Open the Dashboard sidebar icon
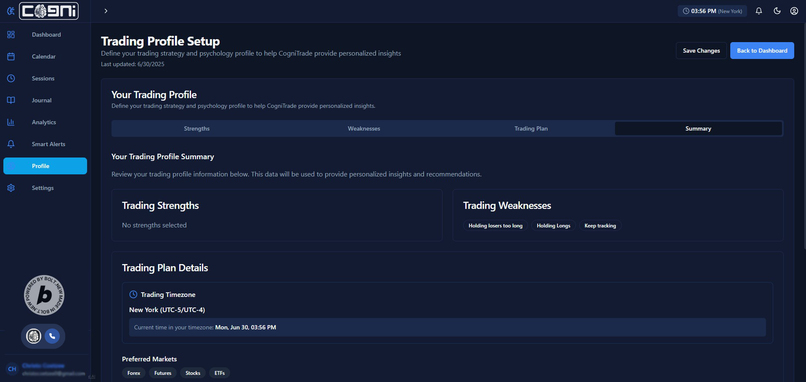This screenshot has width=806, height=382. click(x=11, y=35)
